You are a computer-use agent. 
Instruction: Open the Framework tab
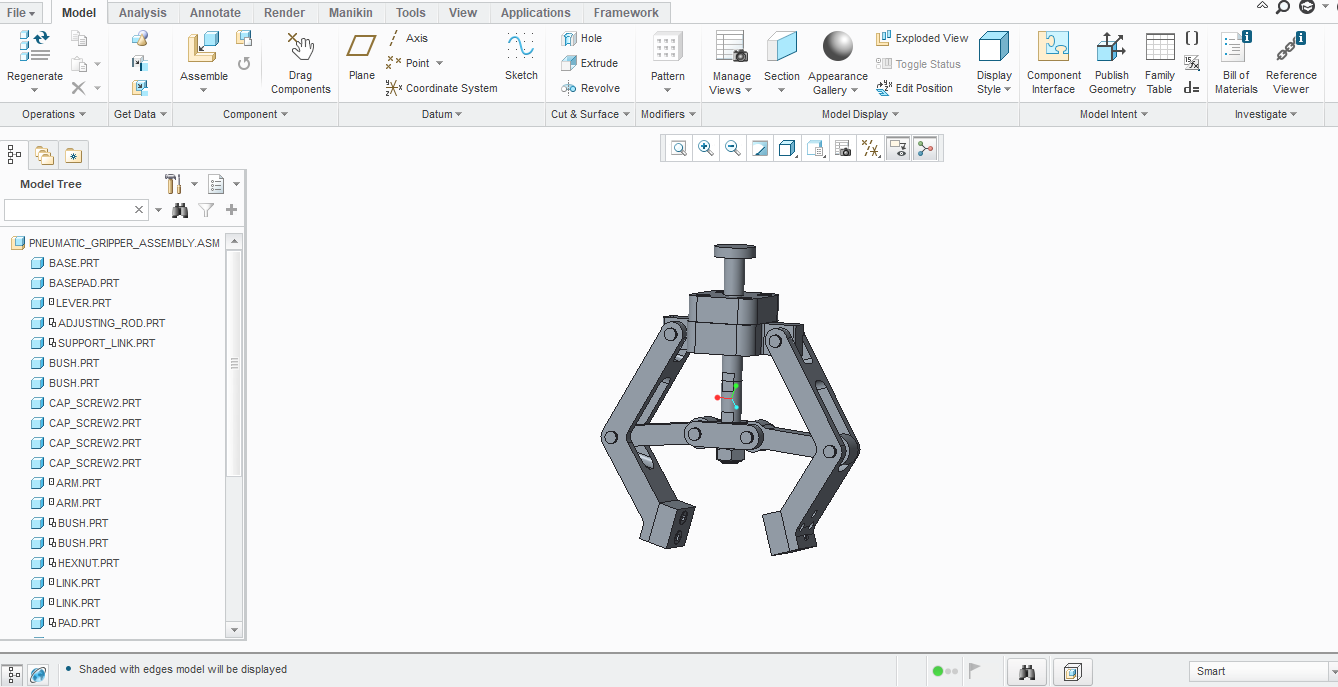coord(626,13)
